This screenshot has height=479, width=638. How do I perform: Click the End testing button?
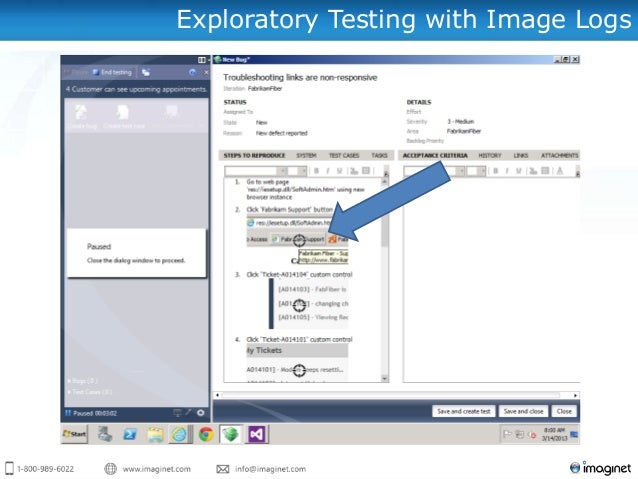click(112, 72)
